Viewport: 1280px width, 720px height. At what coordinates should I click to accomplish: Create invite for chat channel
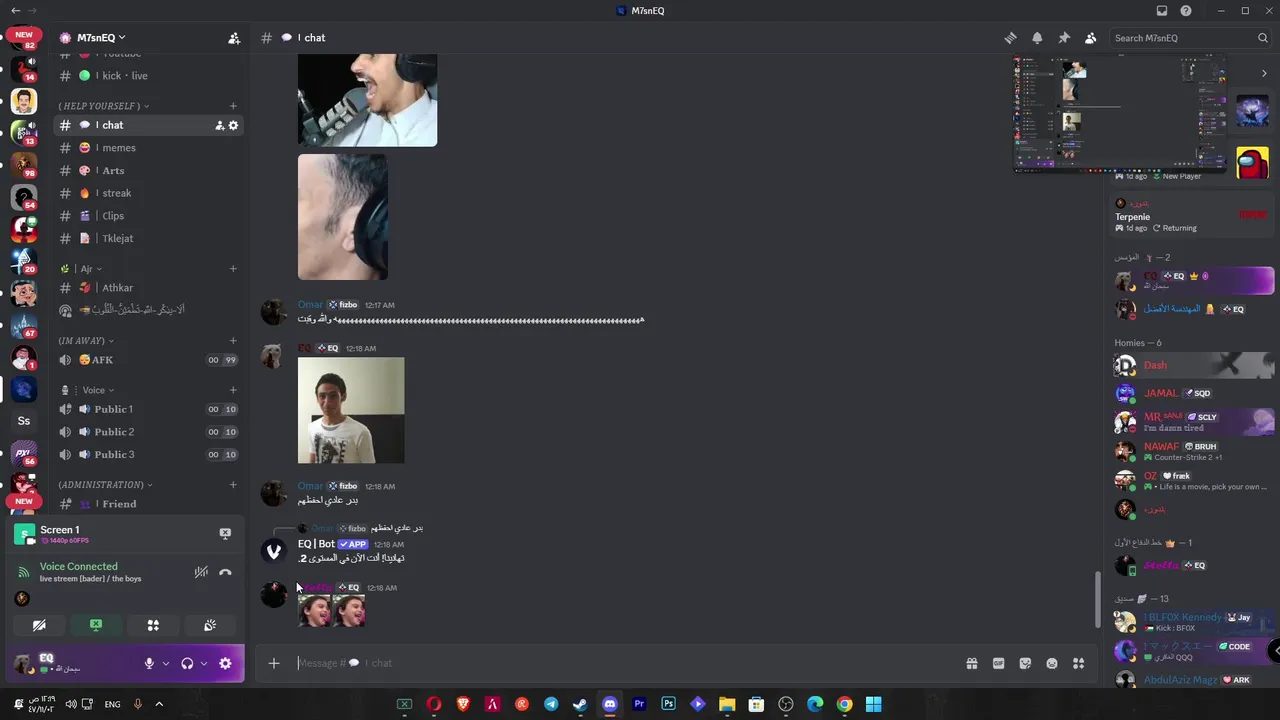(219, 125)
